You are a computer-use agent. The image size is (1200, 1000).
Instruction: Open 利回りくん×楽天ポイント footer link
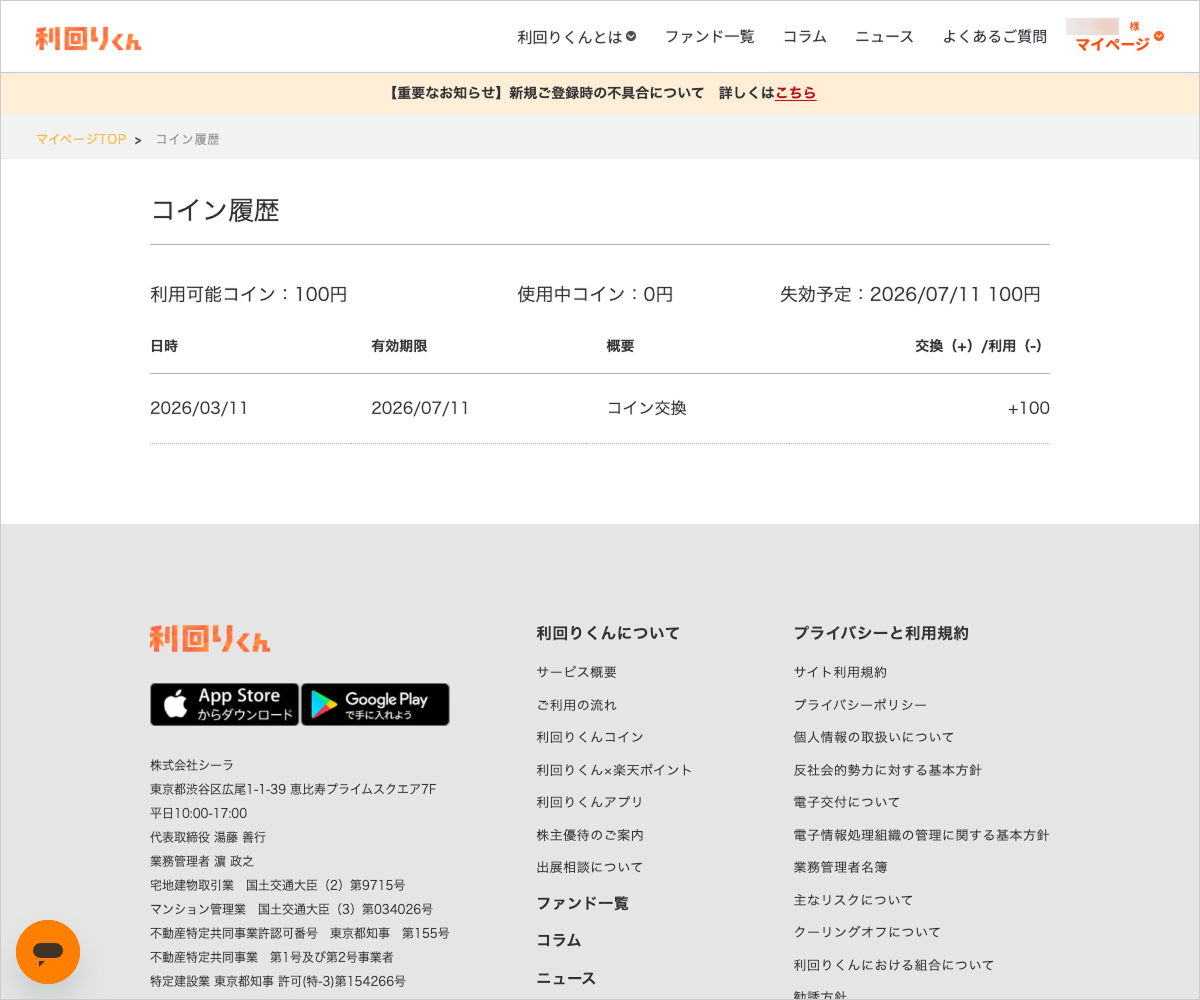pyautogui.click(x=614, y=770)
